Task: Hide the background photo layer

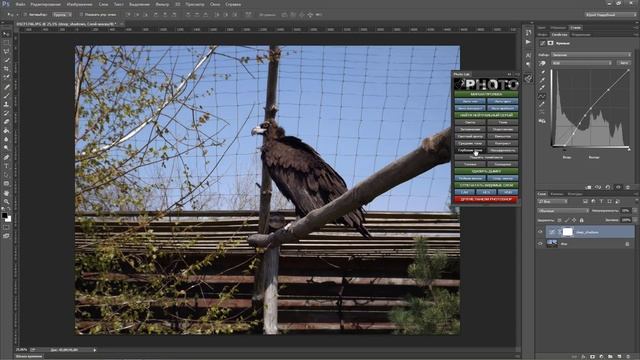Action: pyautogui.click(x=540, y=243)
